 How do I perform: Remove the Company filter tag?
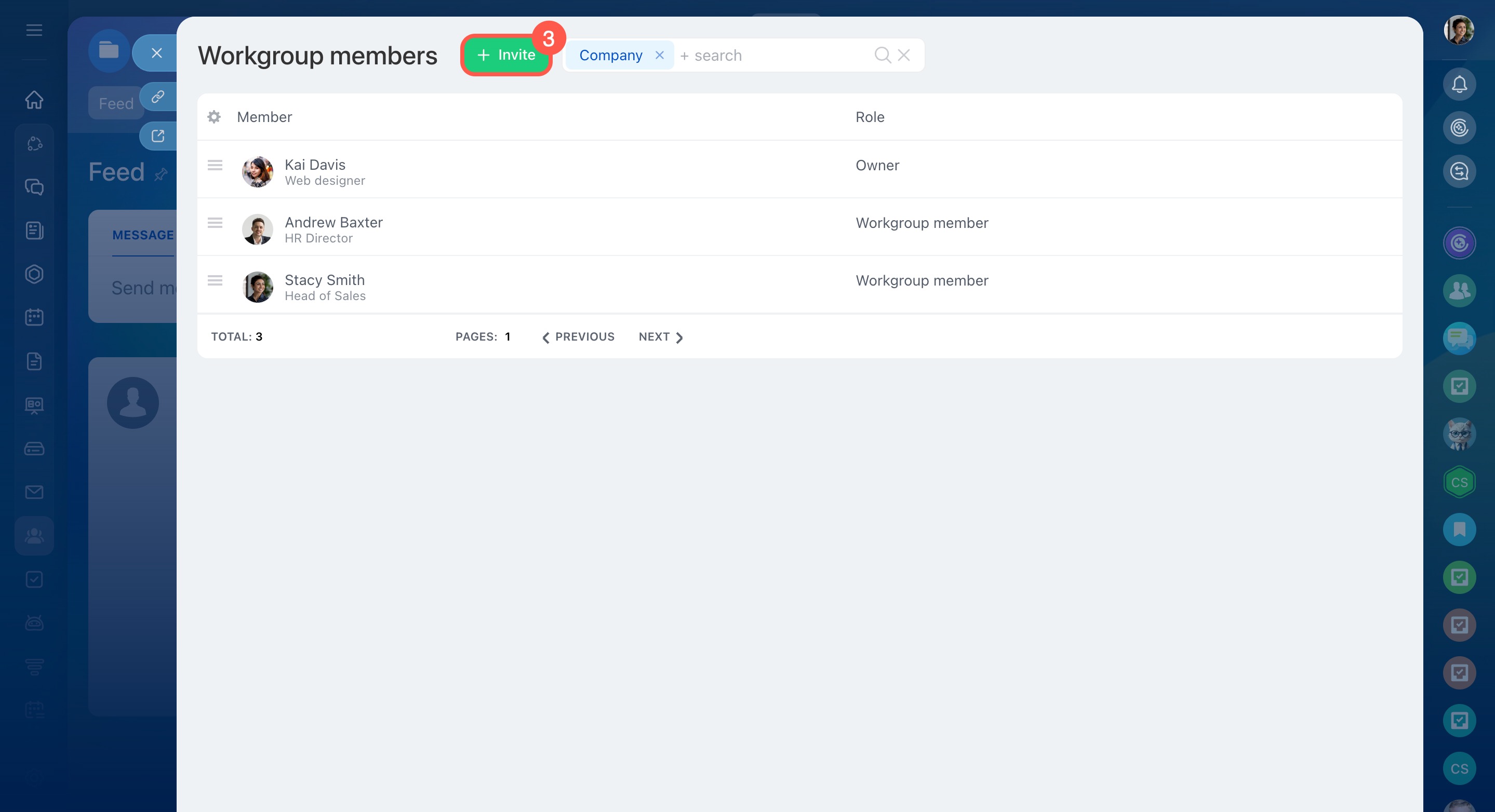tap(659, 55)
